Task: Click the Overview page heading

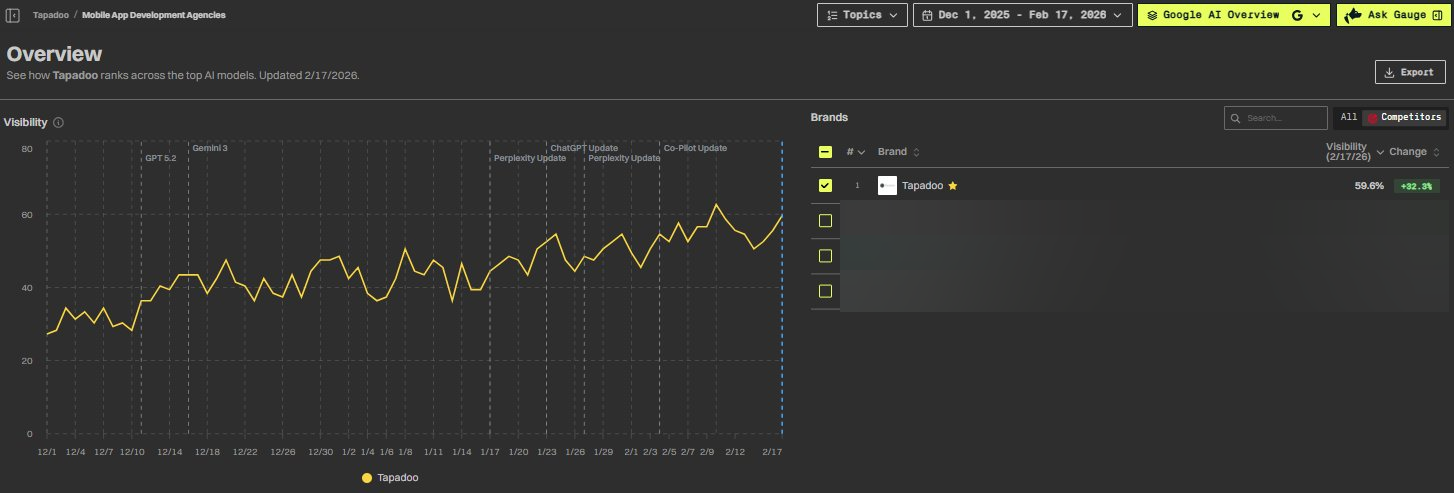Action: point(54,54)
